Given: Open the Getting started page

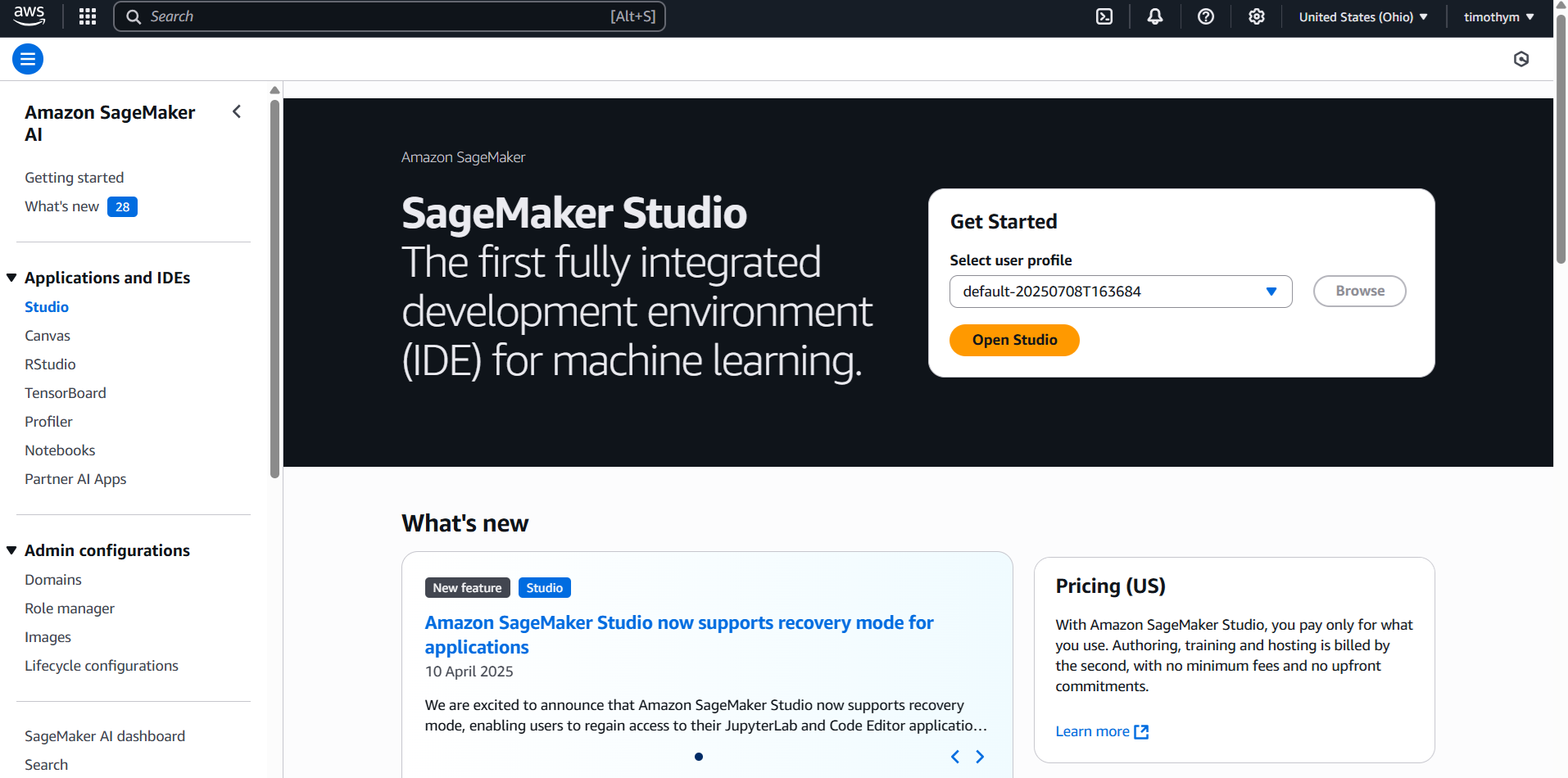Looking at the screenshot, I should pyautogui.click(x=75, y=178).
